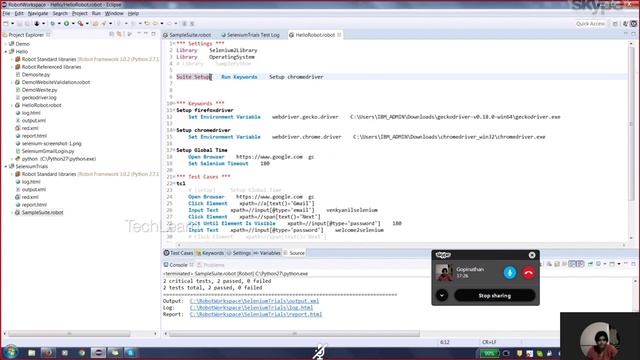This screenshot has height=360, width=640.
Task: Open the Run menu
Action: 96,13
